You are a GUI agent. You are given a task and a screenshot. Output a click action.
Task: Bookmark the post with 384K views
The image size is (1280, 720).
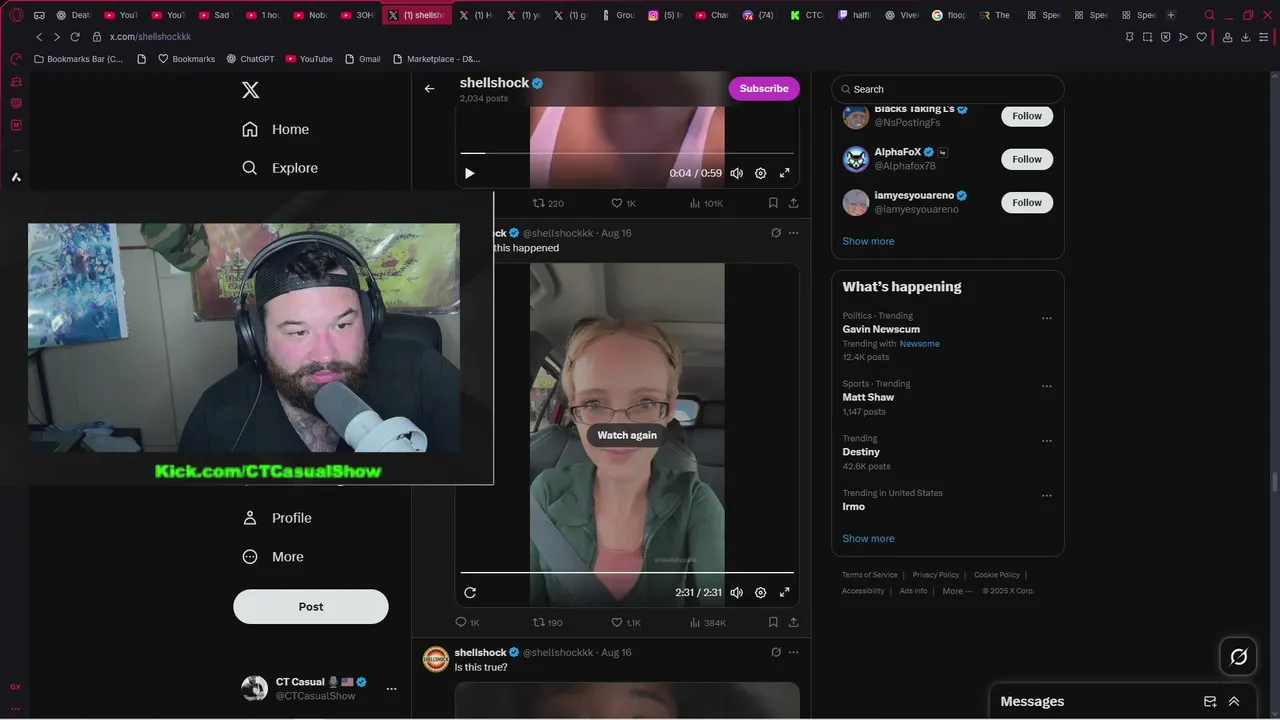(773, 622)
